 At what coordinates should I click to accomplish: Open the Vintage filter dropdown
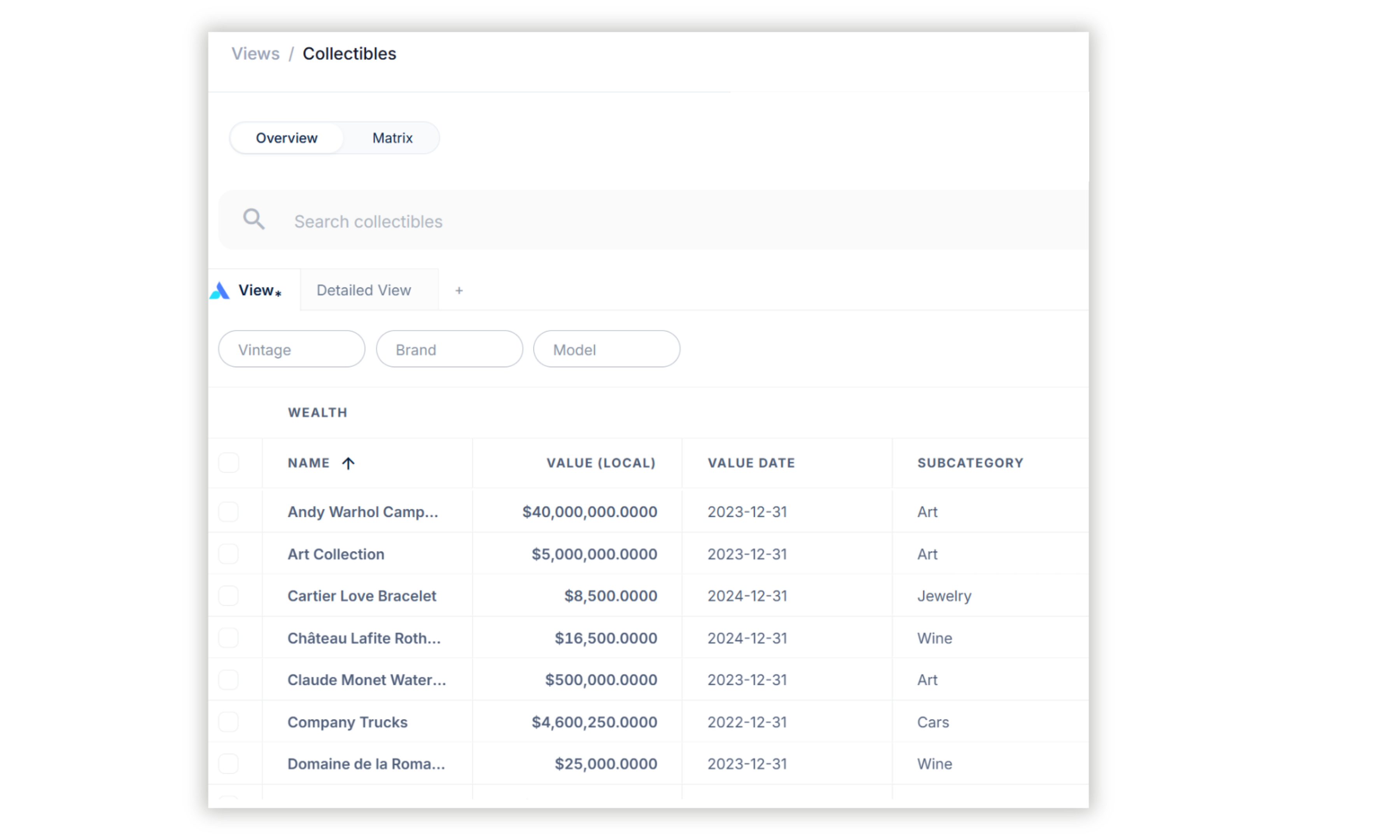[291, 349]
